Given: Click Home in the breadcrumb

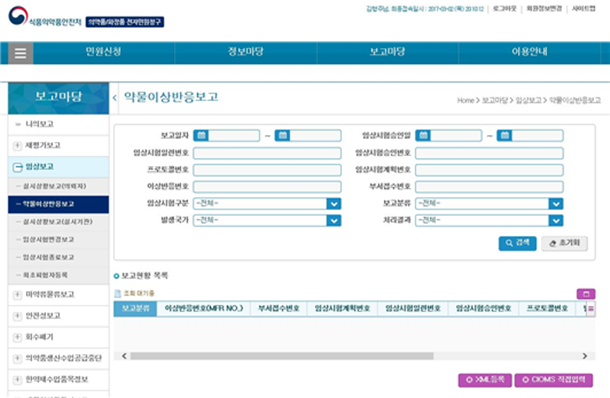Looking at the screenshot, I should 466,100.
